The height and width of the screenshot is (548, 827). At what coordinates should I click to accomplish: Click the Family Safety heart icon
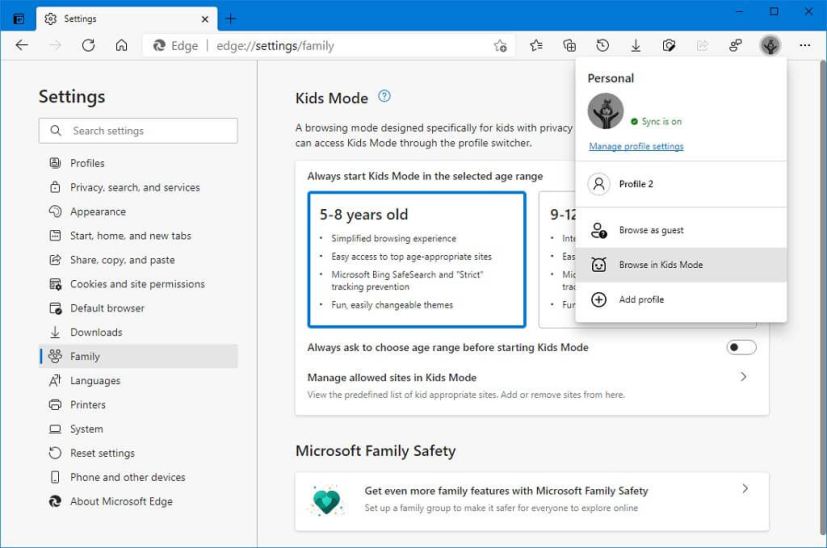[x=326, y=500]
